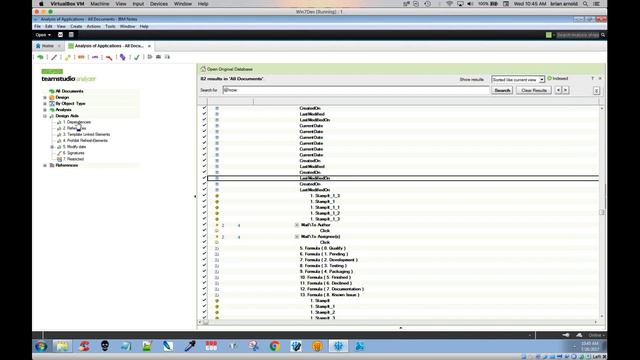Toggle the checkmark on the 12. Formula ( 7. Documentation ) row

coord(204,289)
